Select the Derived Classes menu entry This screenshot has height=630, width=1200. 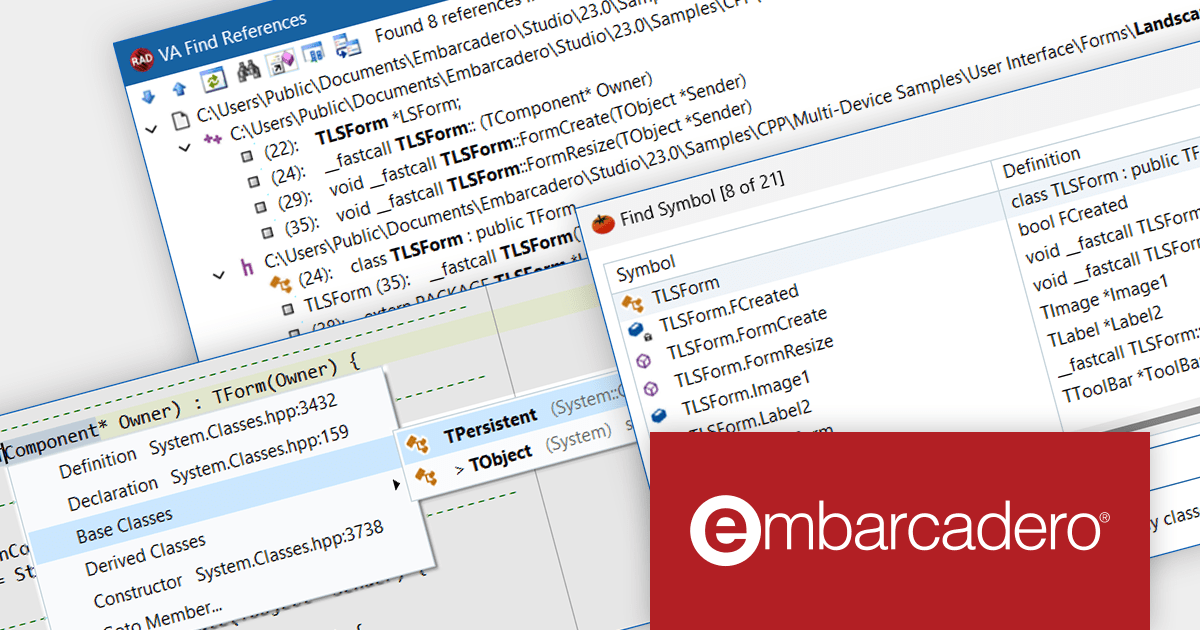click(145, 555)
